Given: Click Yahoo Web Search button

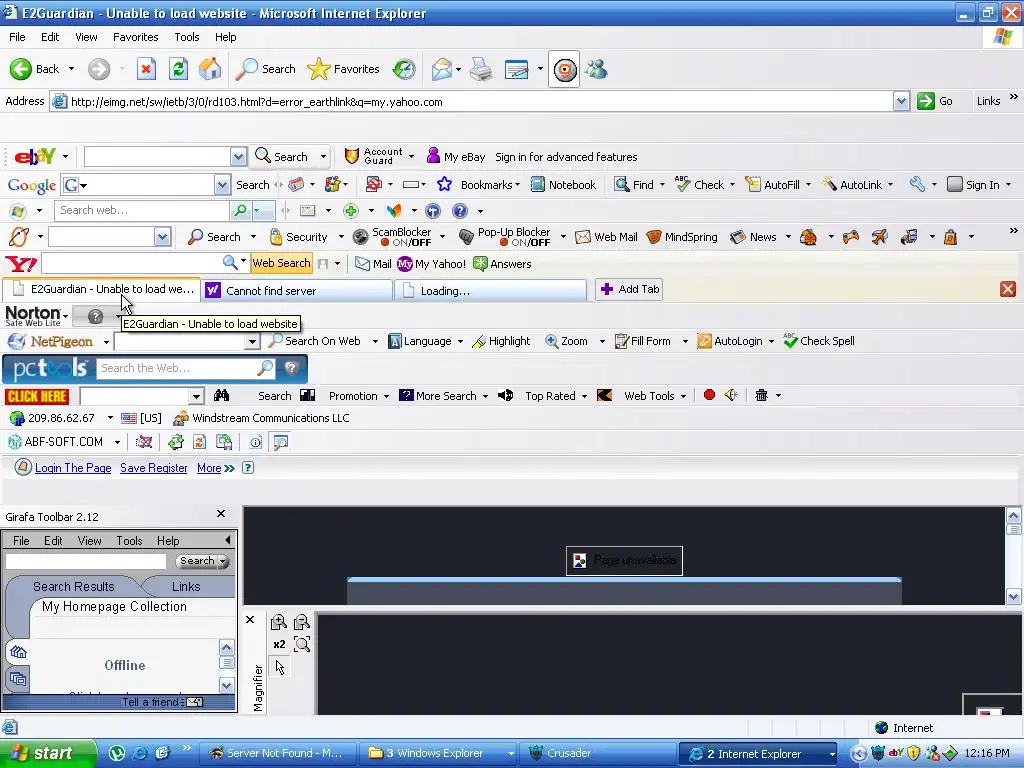Looking at the screenshot, I should [281, 263].
